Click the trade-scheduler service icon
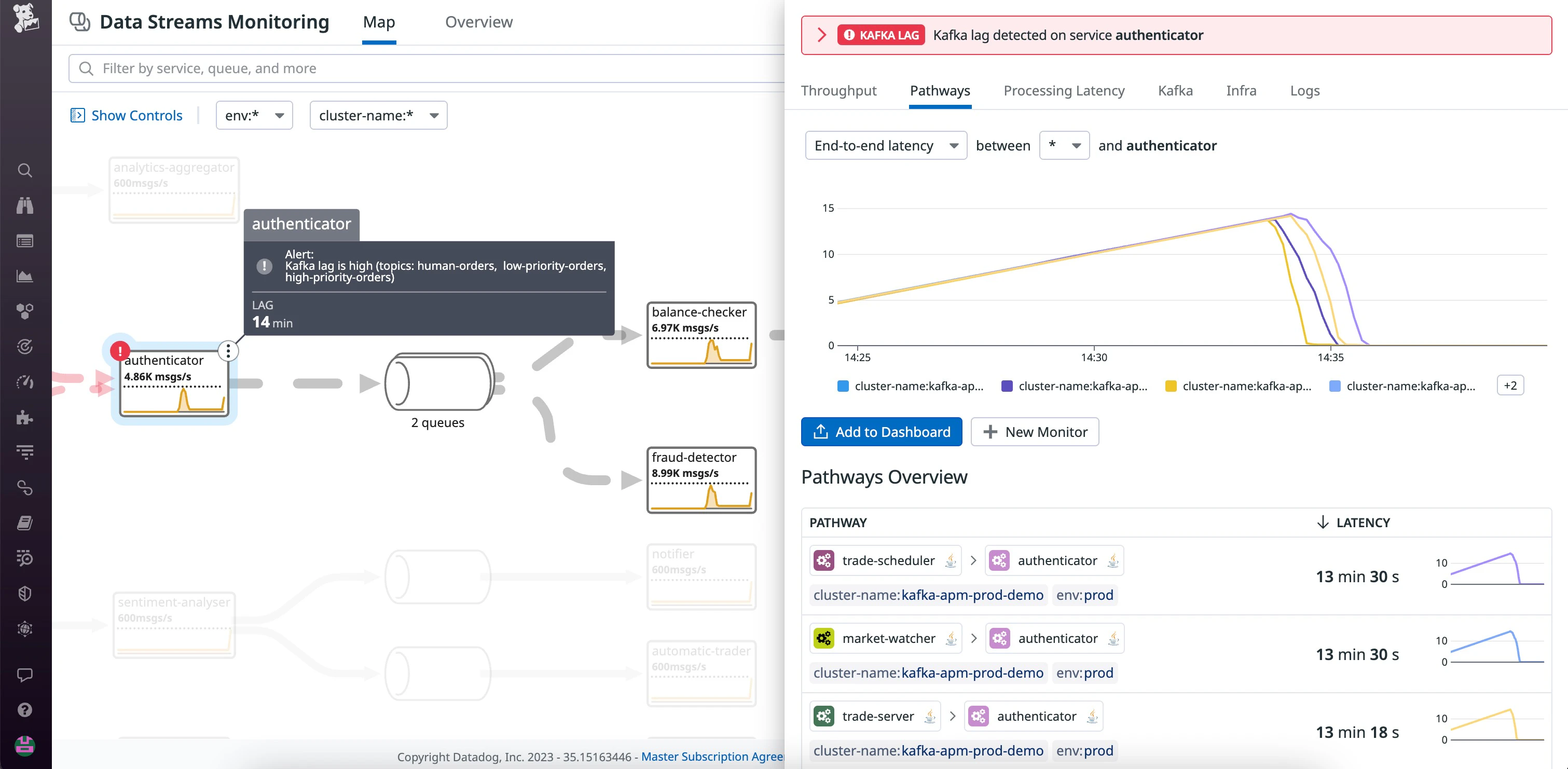Viewport: 1568px width, 769px height. tap(824, 560)
